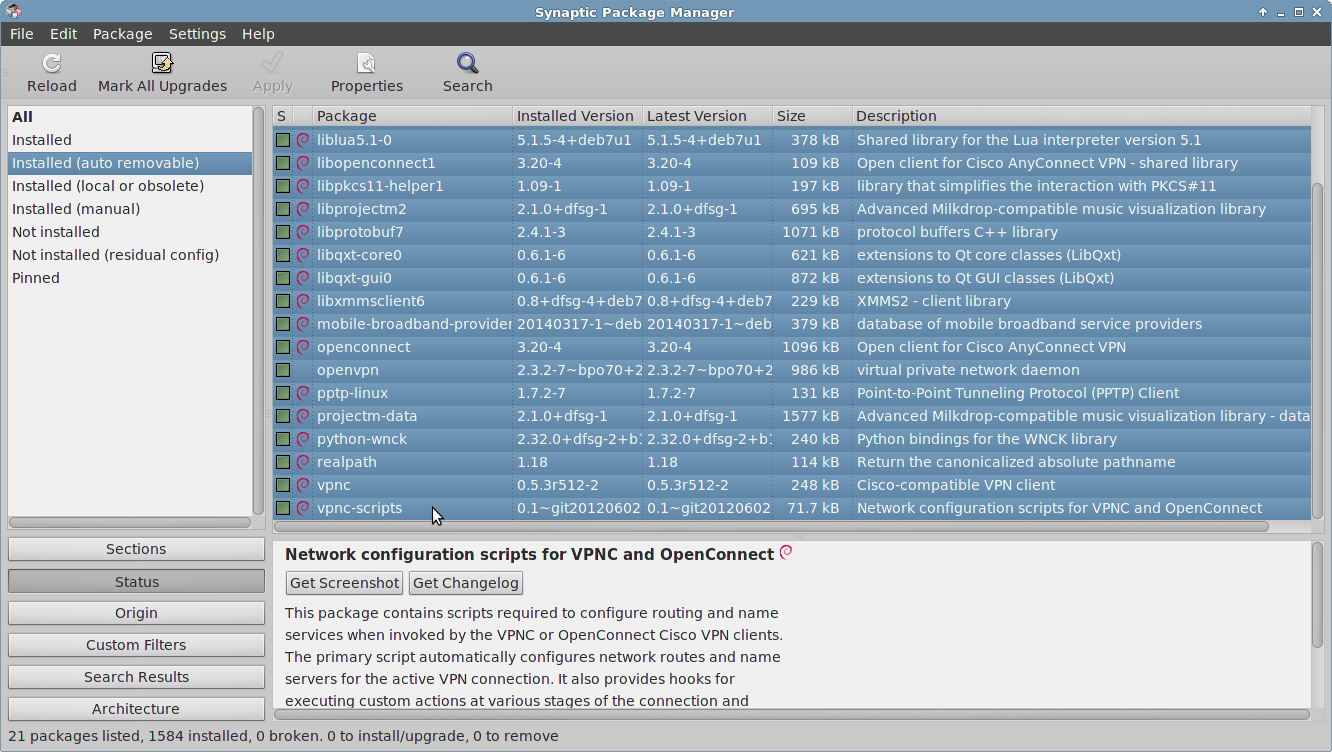
Task: Switch to the Origin filter view
Action: pos(136,613)
